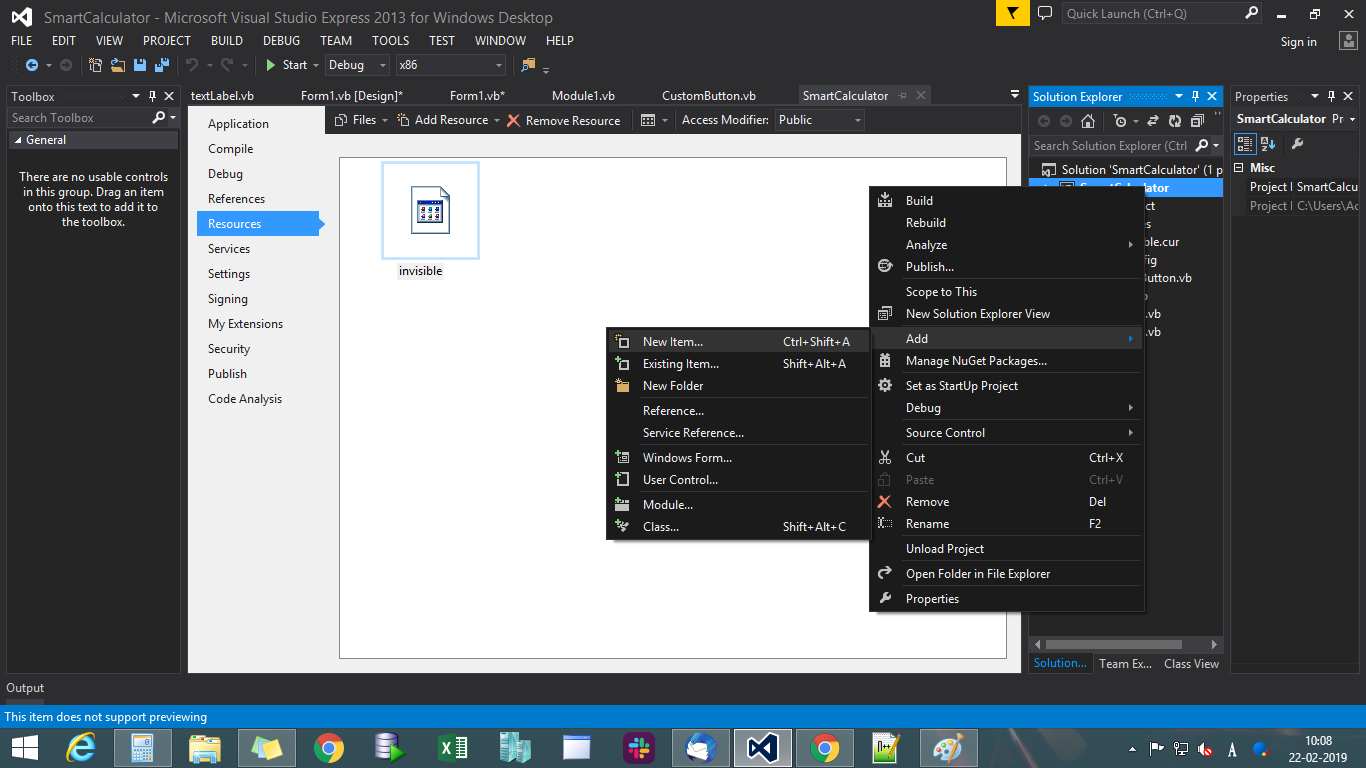Viewport: 1366px width, 768px height.
Task: Open the Views grid icon in Resources toolbar
Action: 648,120
